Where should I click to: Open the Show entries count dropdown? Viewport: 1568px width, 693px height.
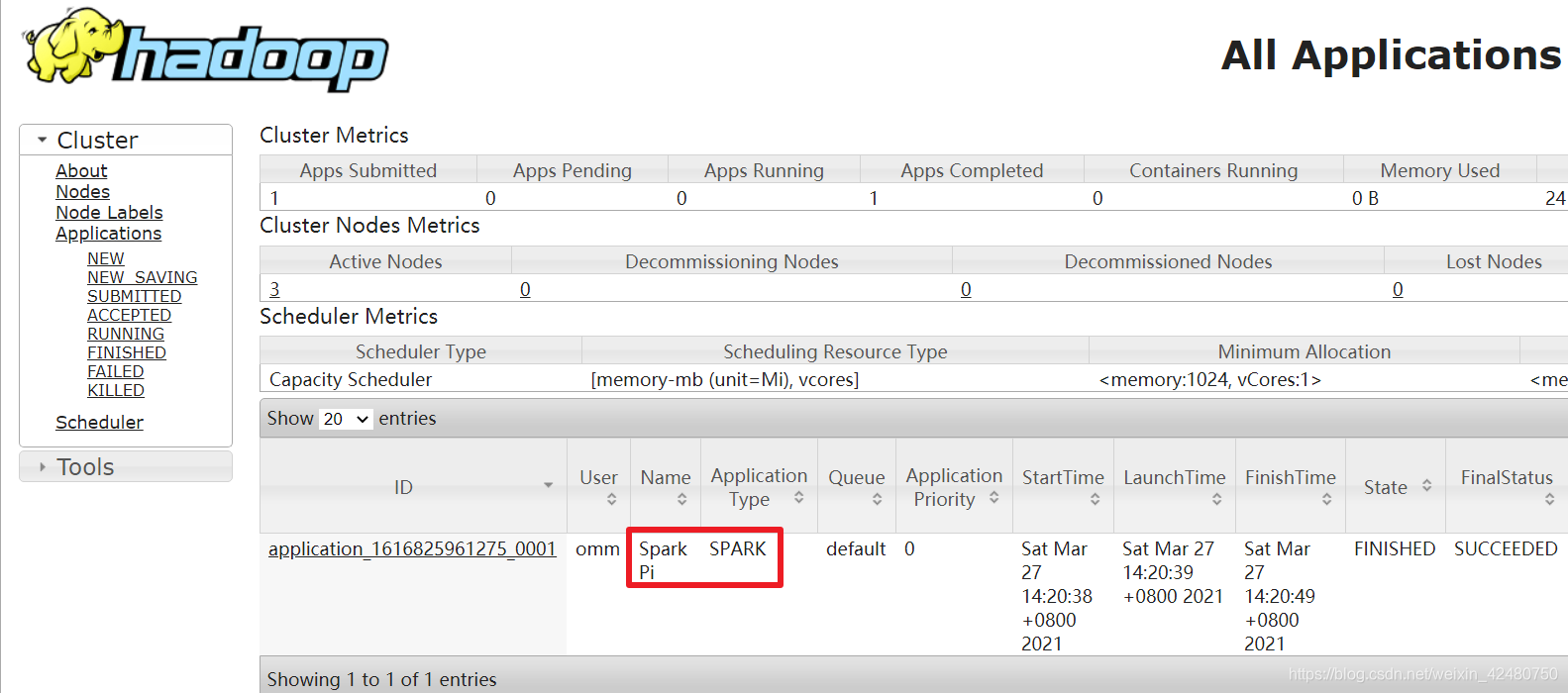click(346, 419)
